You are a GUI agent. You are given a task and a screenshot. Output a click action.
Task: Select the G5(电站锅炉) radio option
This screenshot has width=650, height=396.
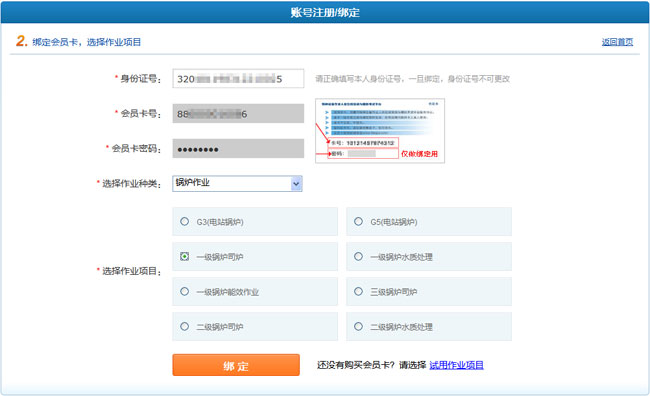[359, 221]
